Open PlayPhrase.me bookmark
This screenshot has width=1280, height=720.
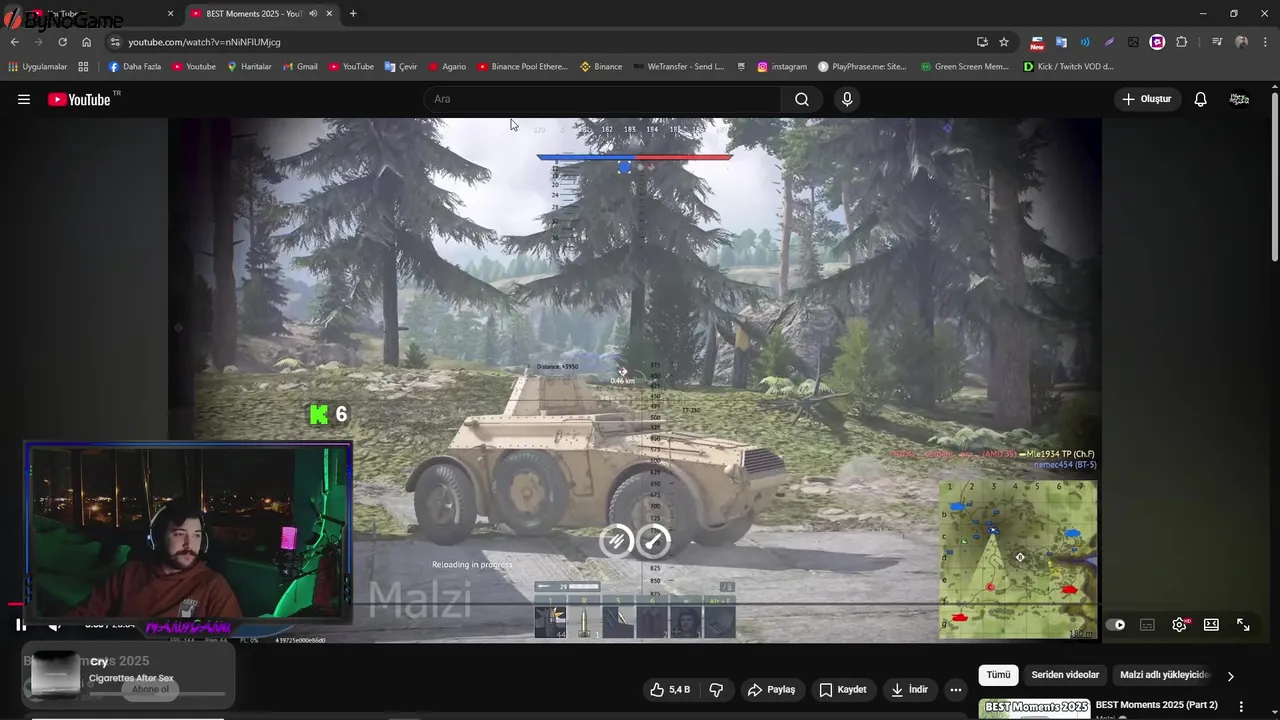click(x=862, y=67)
